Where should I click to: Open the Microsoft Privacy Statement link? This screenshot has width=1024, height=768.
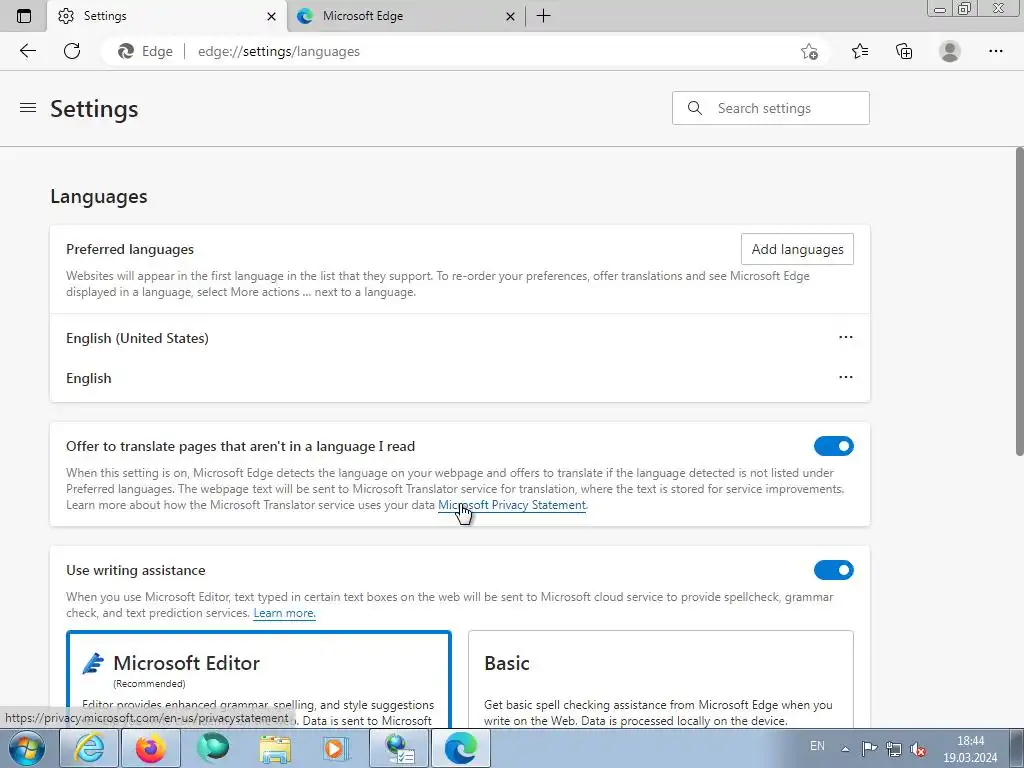(x=512, y=505)
